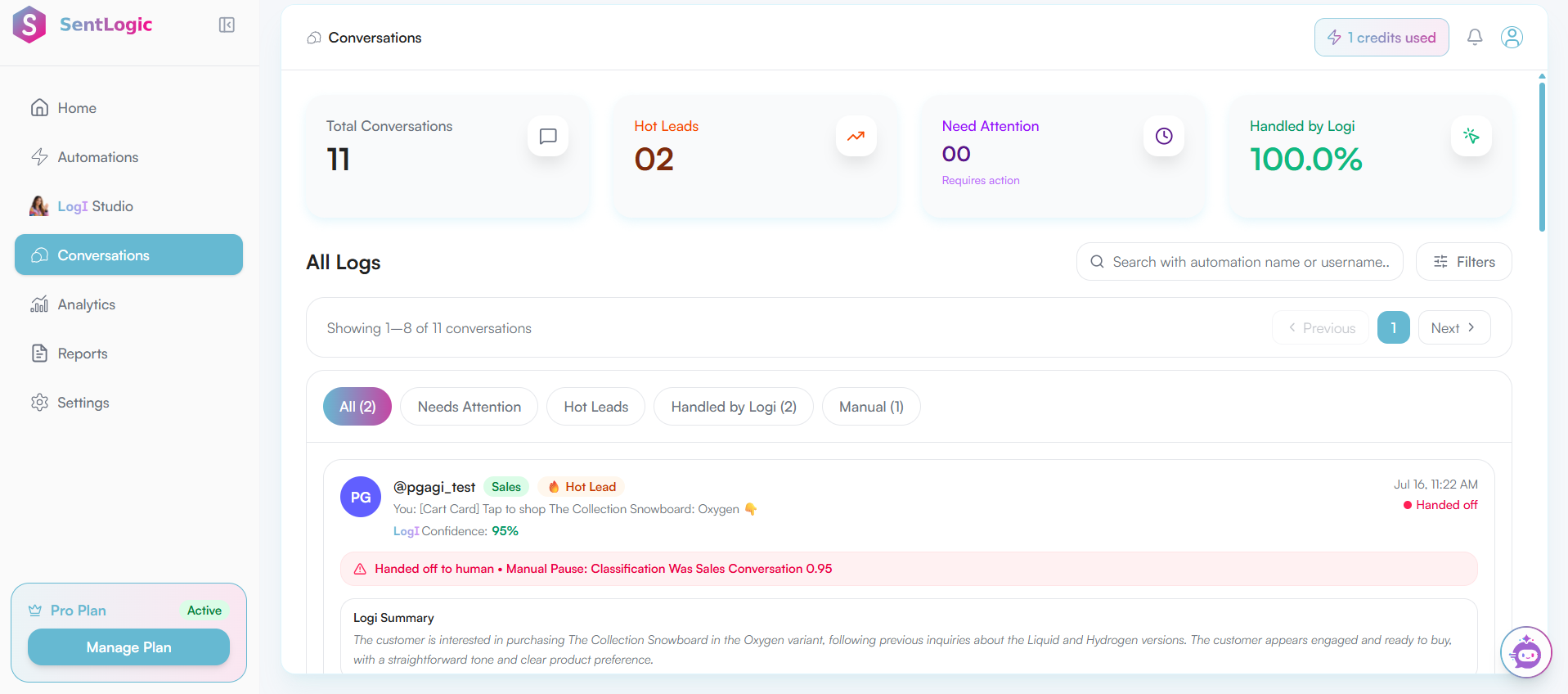The image size is (1568, 694).
Task: Click the Active plan badge
Action: pos(204,611)
